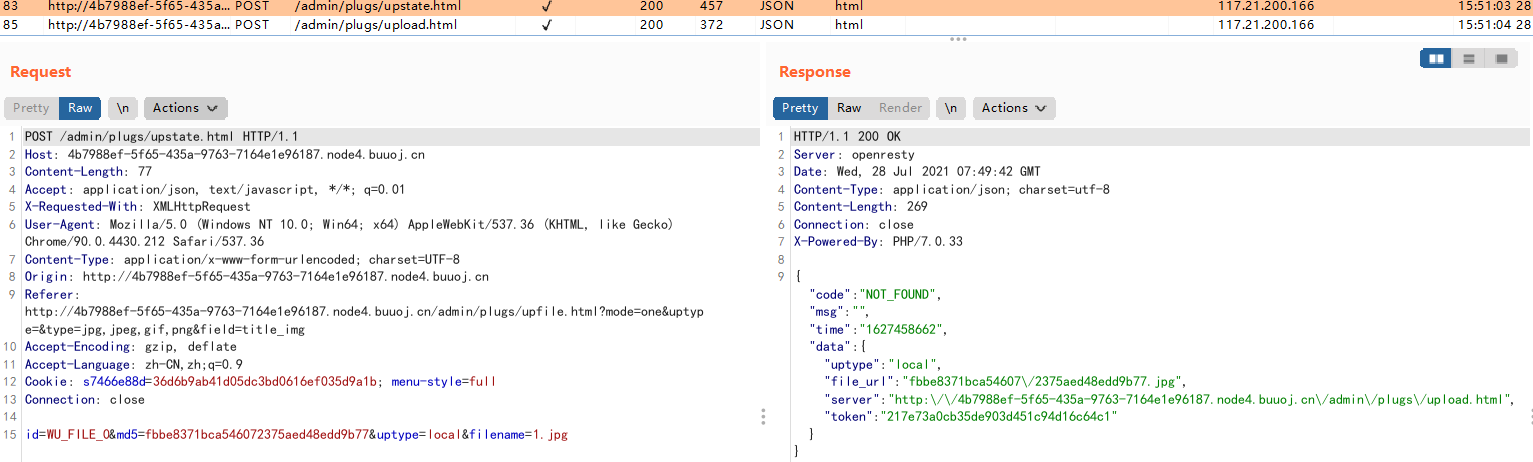Screen dimensions: 1533x462
Task: Click "code":"NOT_FOUND" JSON line
Action: [876, 295]
